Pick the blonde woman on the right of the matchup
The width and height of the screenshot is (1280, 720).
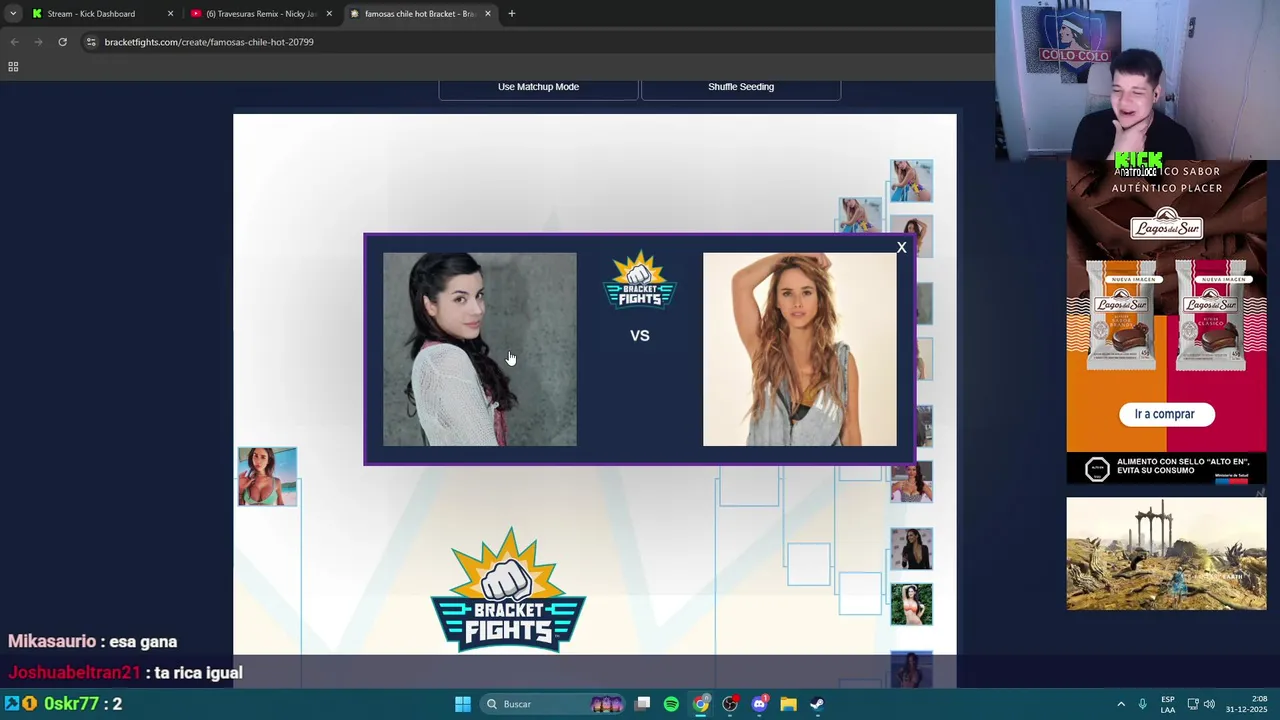800,349
